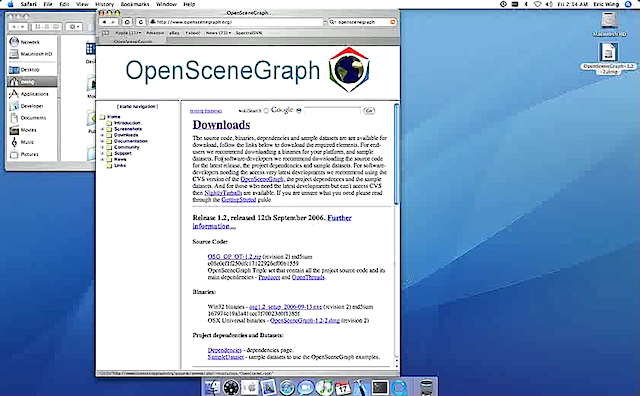640x396 pixels.
Task: Select the wikiSearch radio button
Action: [x=266, y=111]
